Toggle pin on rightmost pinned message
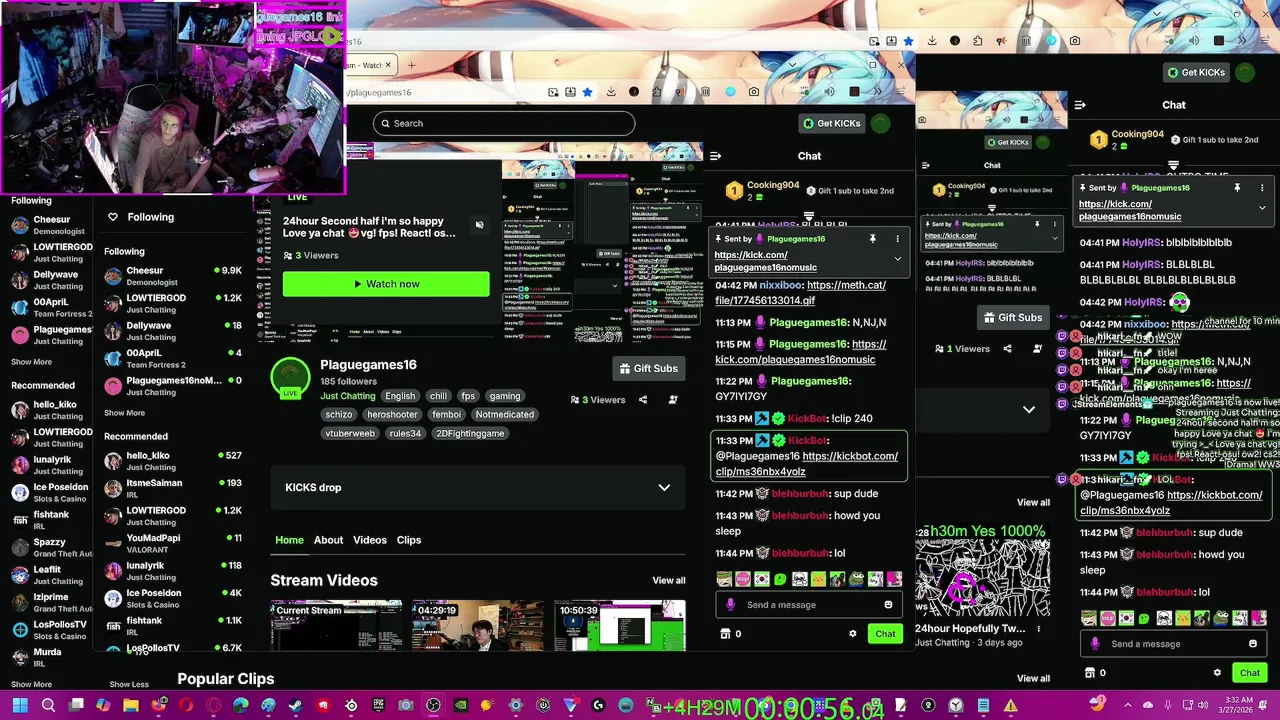This screenshot has width=1280, height=720. click(1237, 188)
